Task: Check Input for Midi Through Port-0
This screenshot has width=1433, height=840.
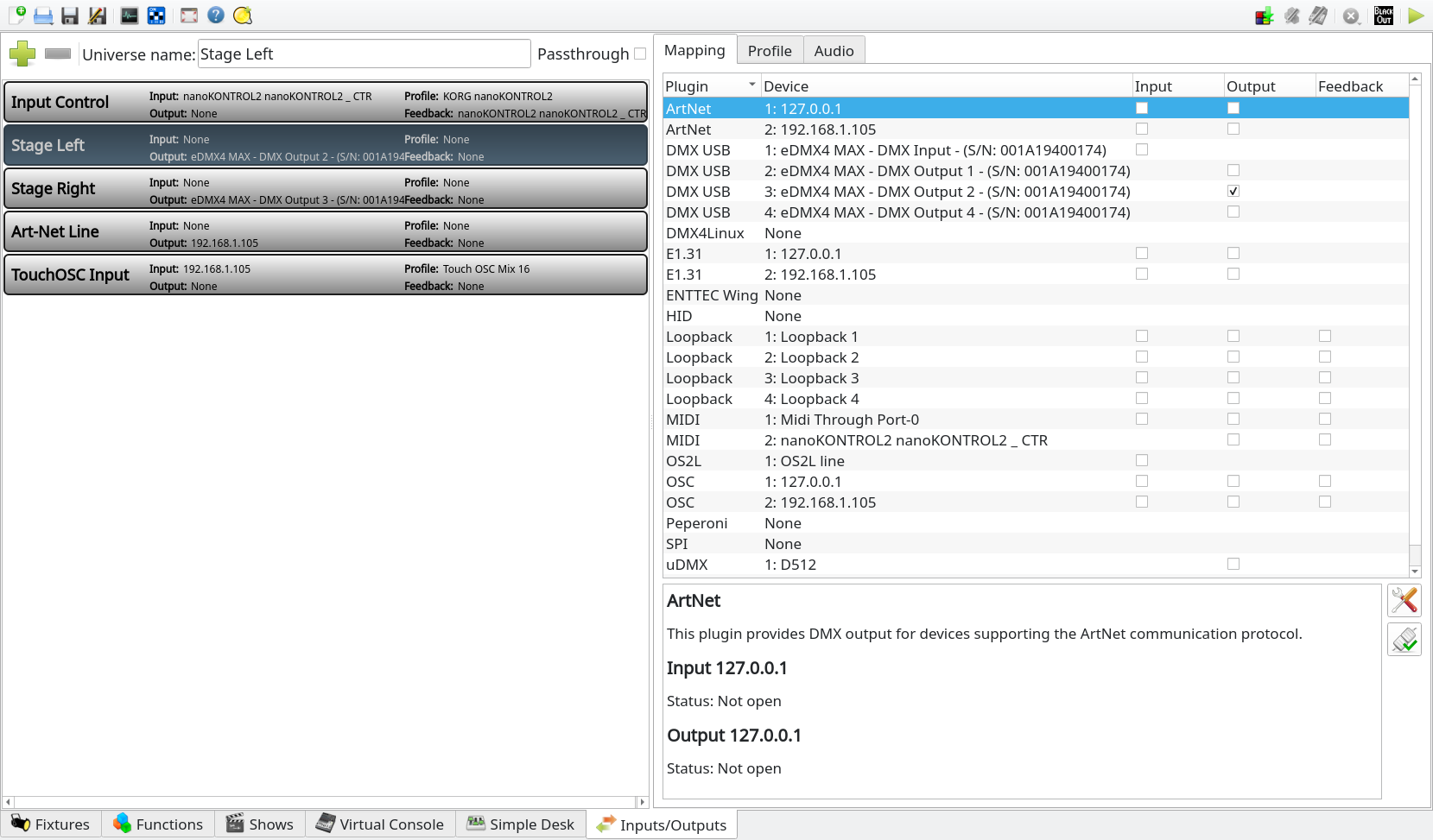Action: [x=1142, y=419]
